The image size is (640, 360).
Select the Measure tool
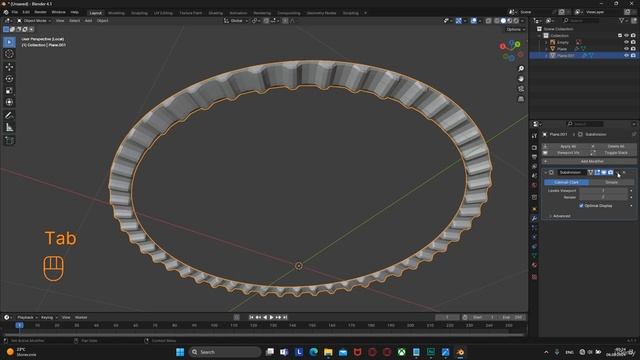9,127
